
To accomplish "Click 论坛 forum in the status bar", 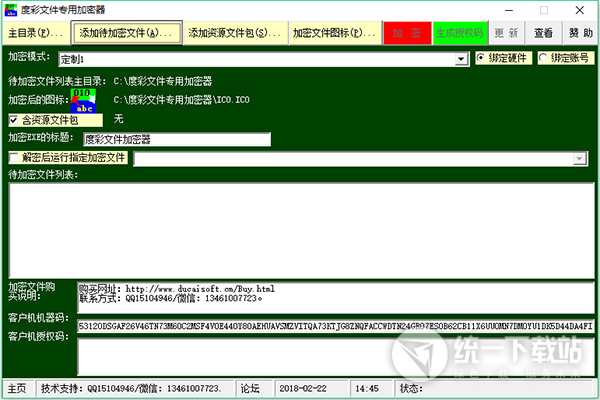I will 250,388.
